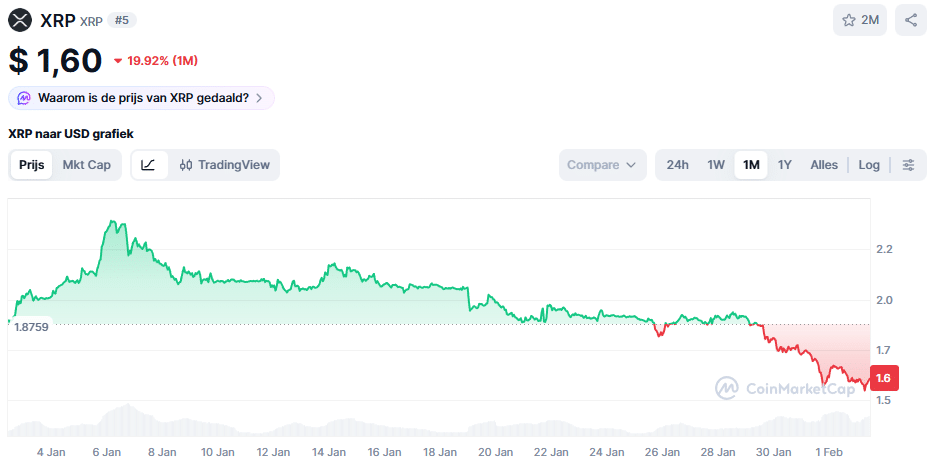Viewport: 930px width, 460px height.
Task: Open TradingView candlestick chart mode
Action: point(225,165)
